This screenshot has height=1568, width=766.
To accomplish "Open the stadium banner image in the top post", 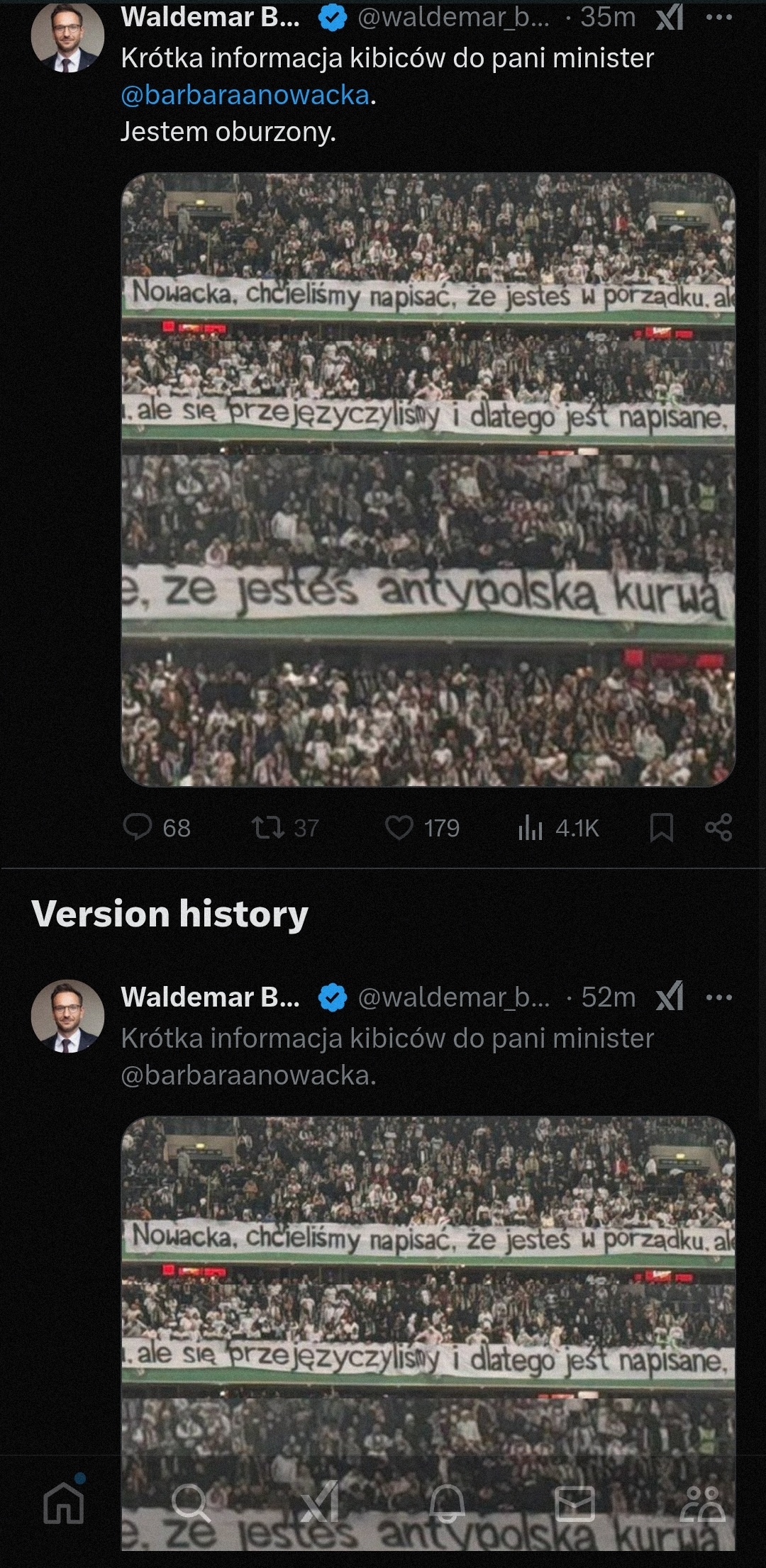I will point(428,480).
